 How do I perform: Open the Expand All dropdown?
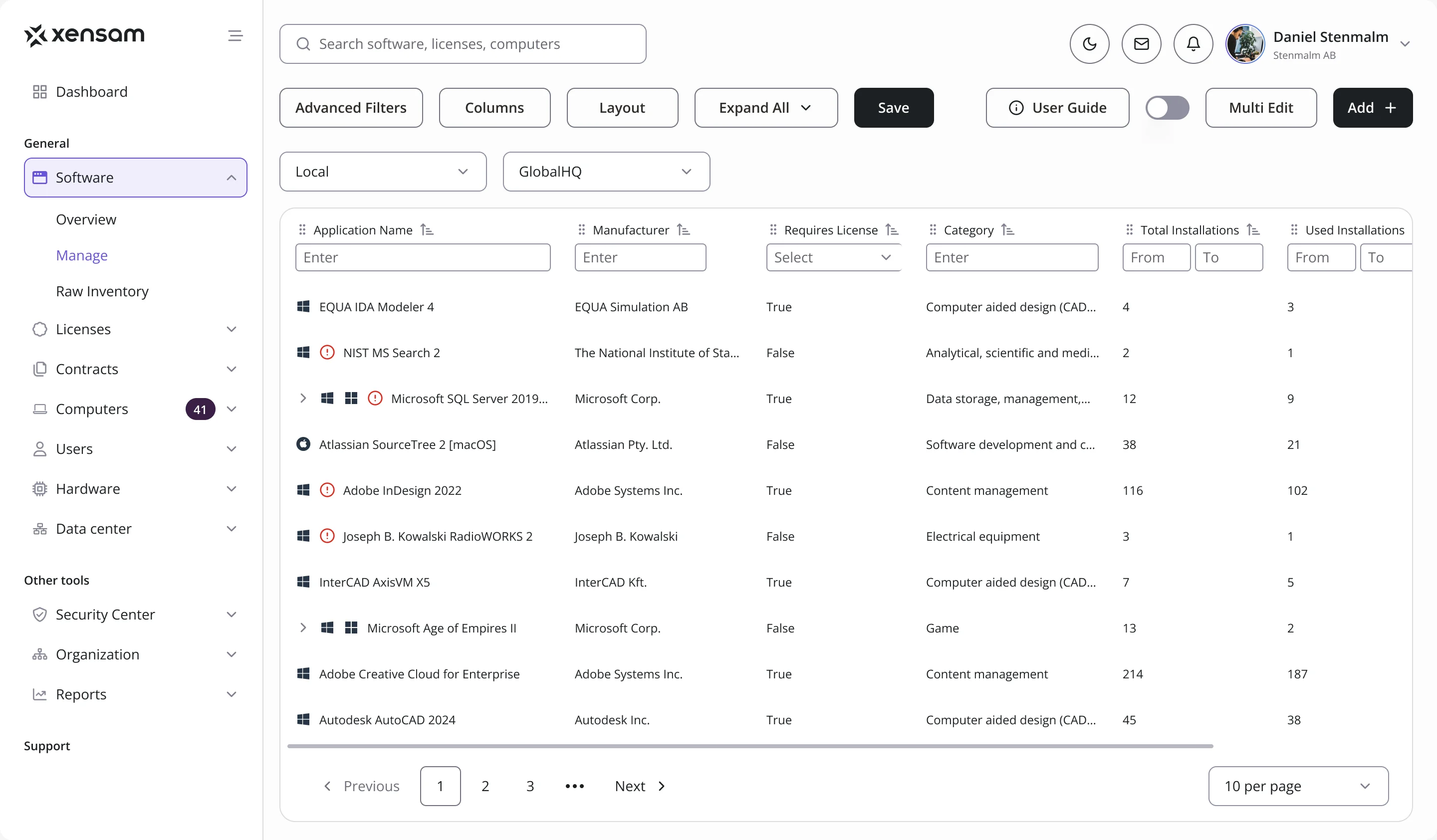(x=766, y=108)
